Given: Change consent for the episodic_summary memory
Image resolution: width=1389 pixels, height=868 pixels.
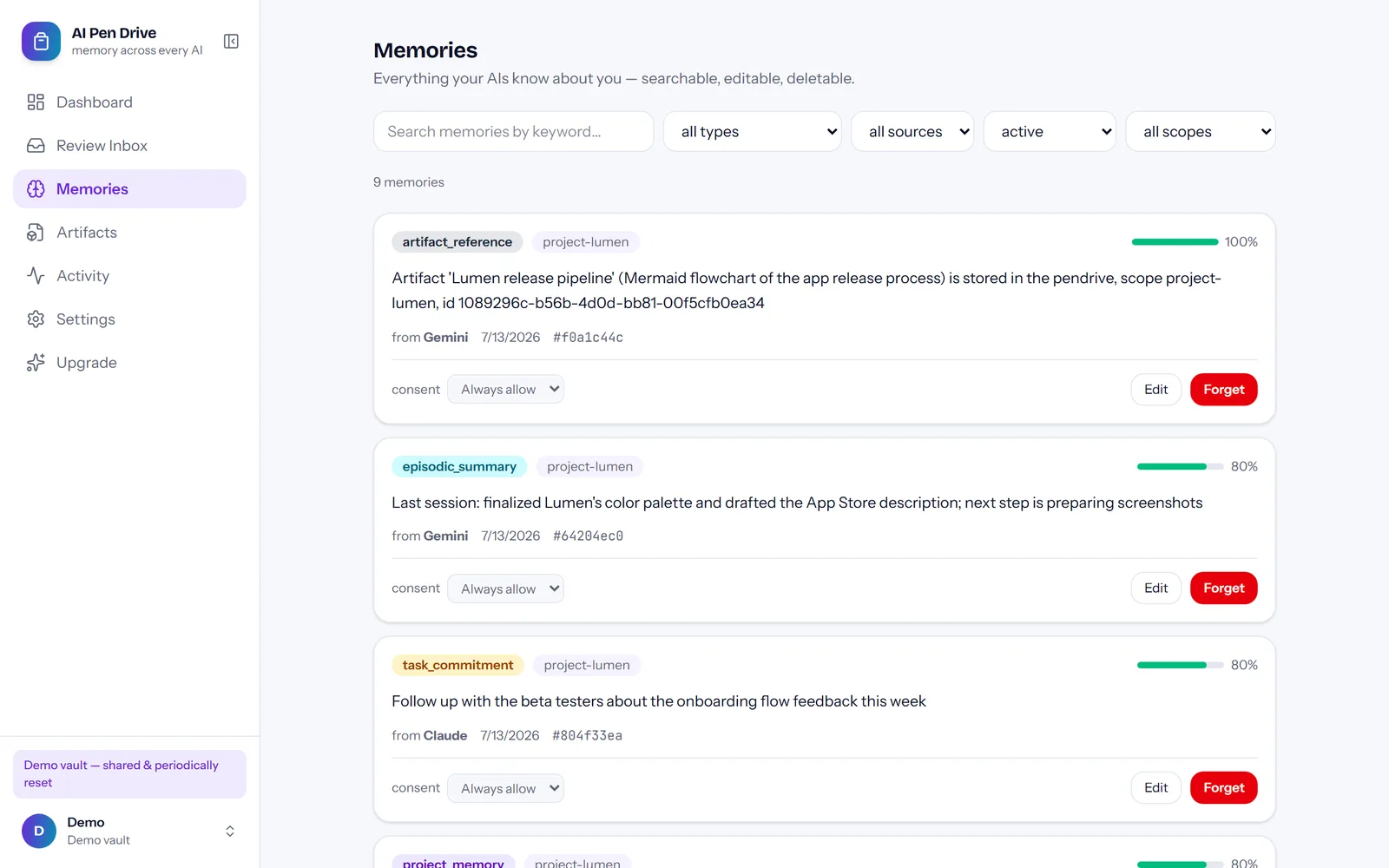Looking at the screenshot, I should coord(505,589).
